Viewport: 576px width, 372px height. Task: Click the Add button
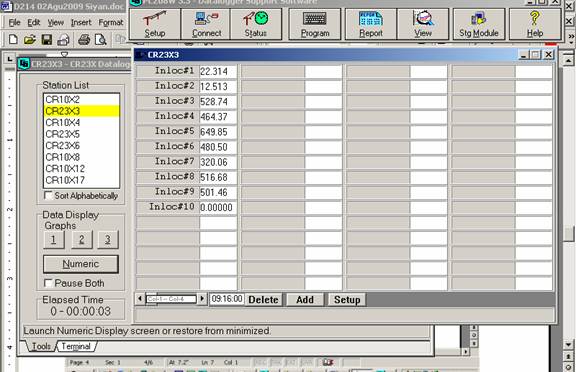point(305,300)
